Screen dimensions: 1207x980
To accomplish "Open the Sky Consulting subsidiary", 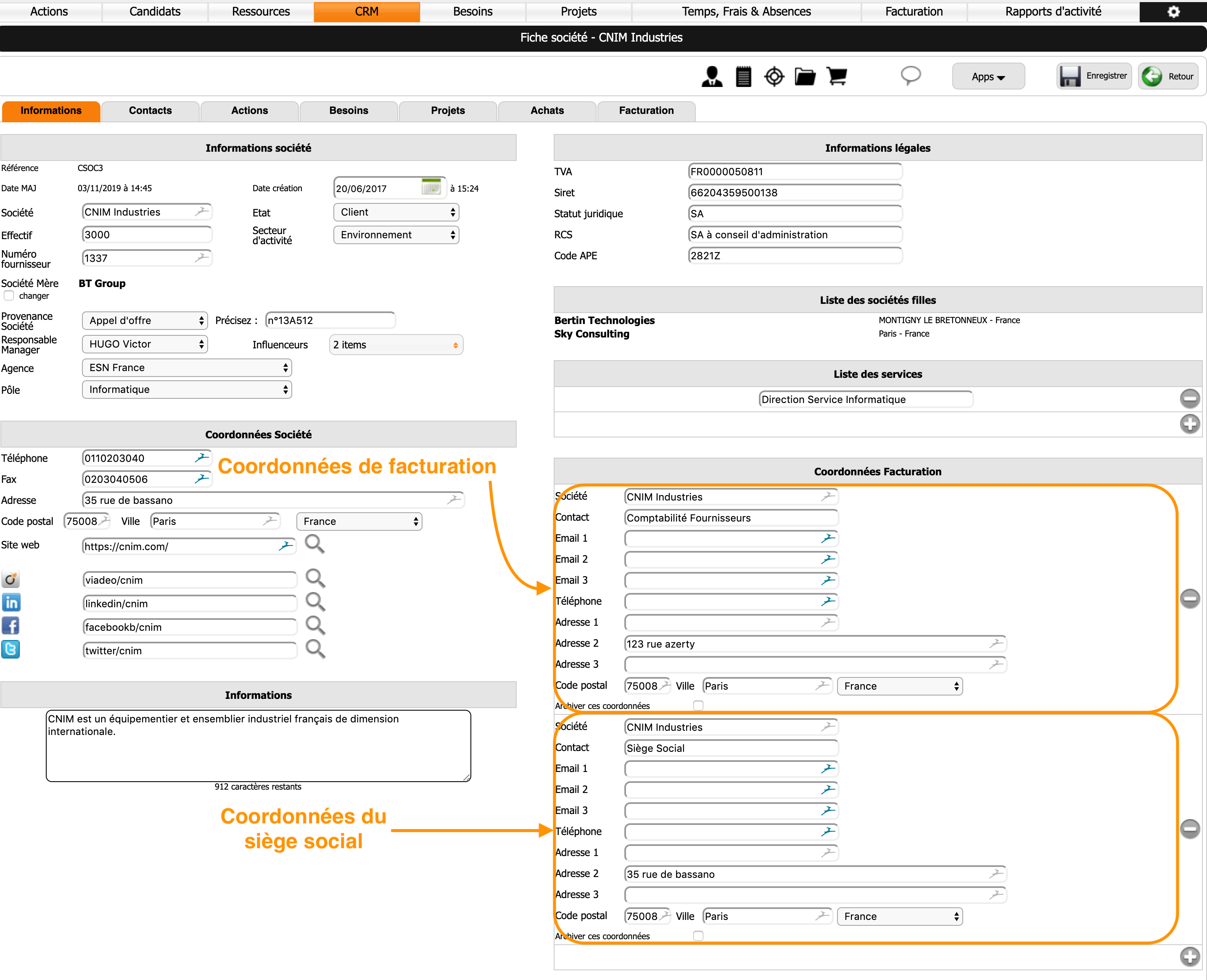I will (x=592, y=334).
